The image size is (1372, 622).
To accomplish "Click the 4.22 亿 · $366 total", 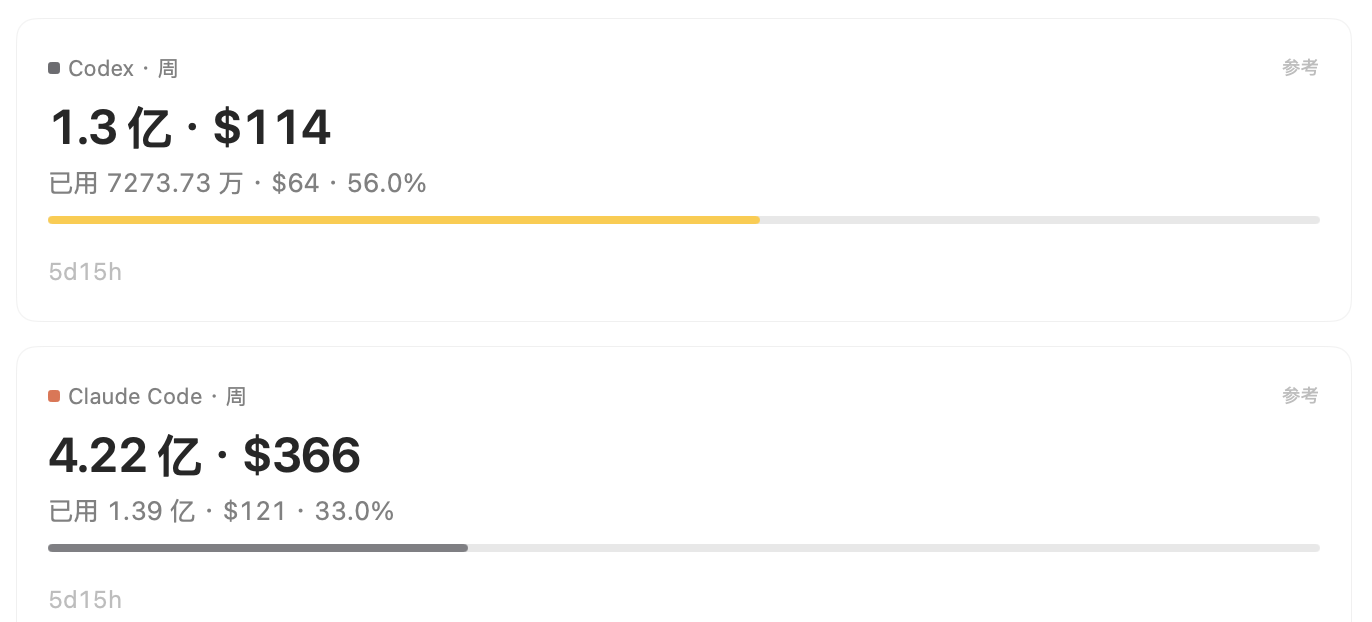I will [205, 455].
